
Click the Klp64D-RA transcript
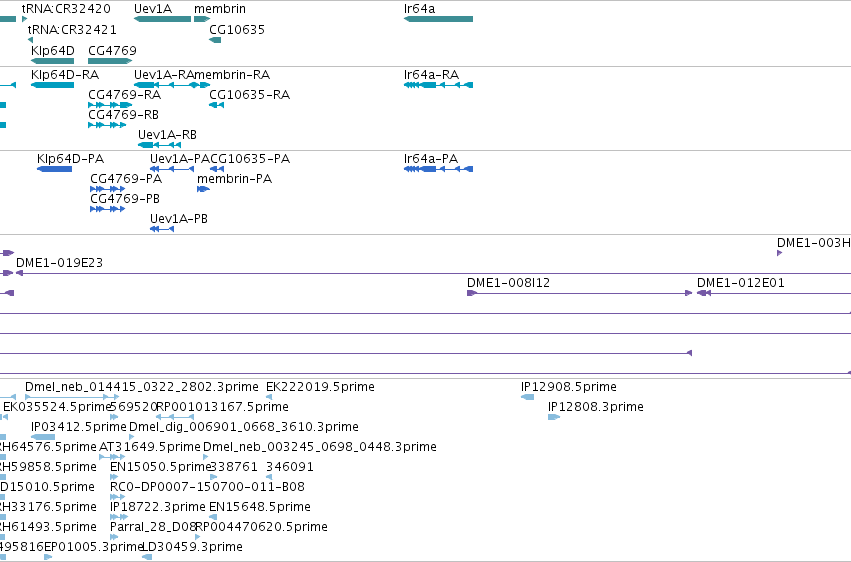[53, 85]
